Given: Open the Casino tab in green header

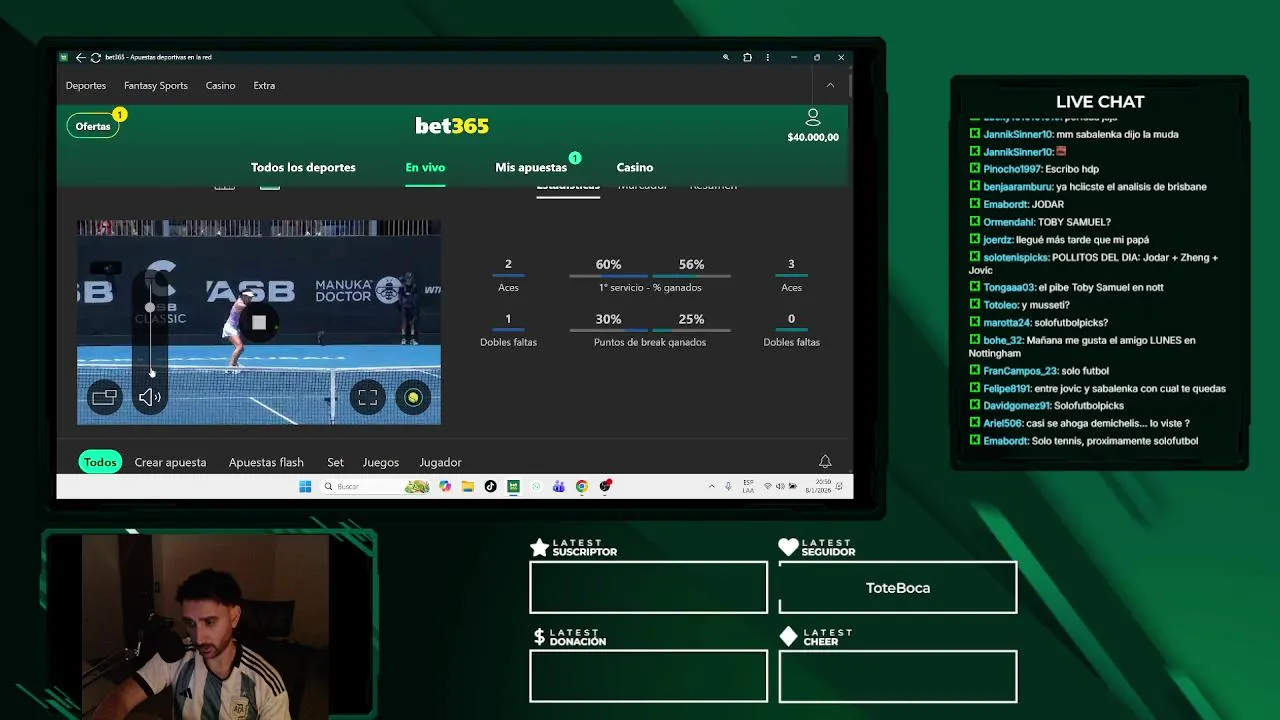Looking at the screenshot, I should click(x=635, y=167).
